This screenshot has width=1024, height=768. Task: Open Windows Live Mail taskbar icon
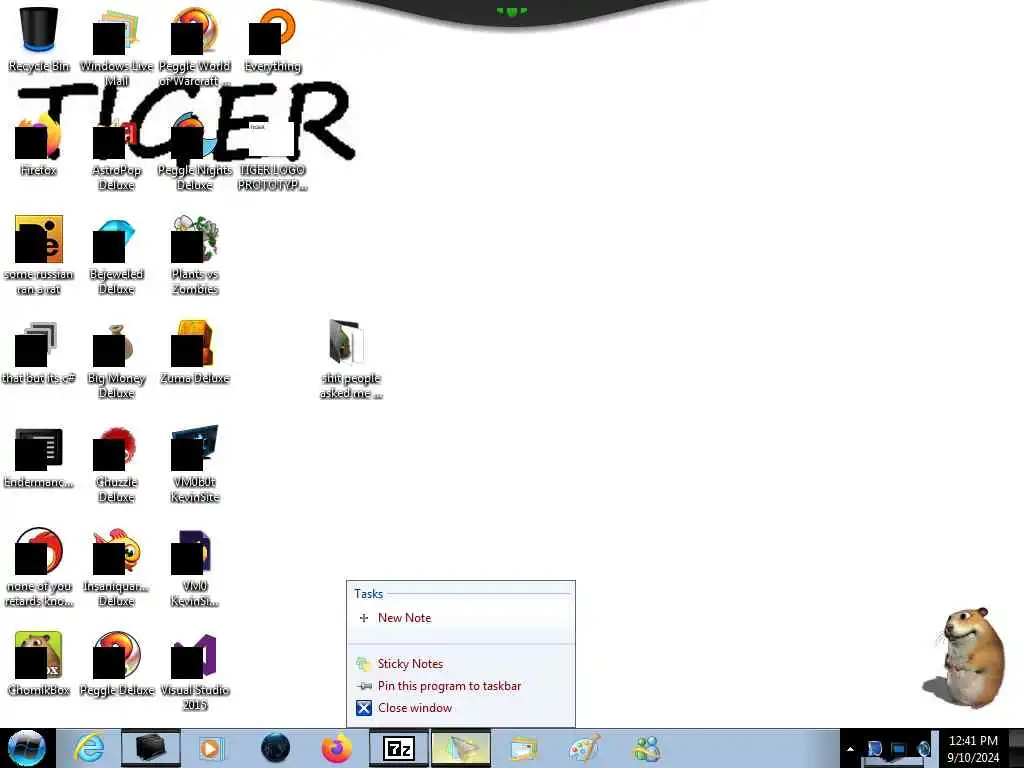(523, 748)
